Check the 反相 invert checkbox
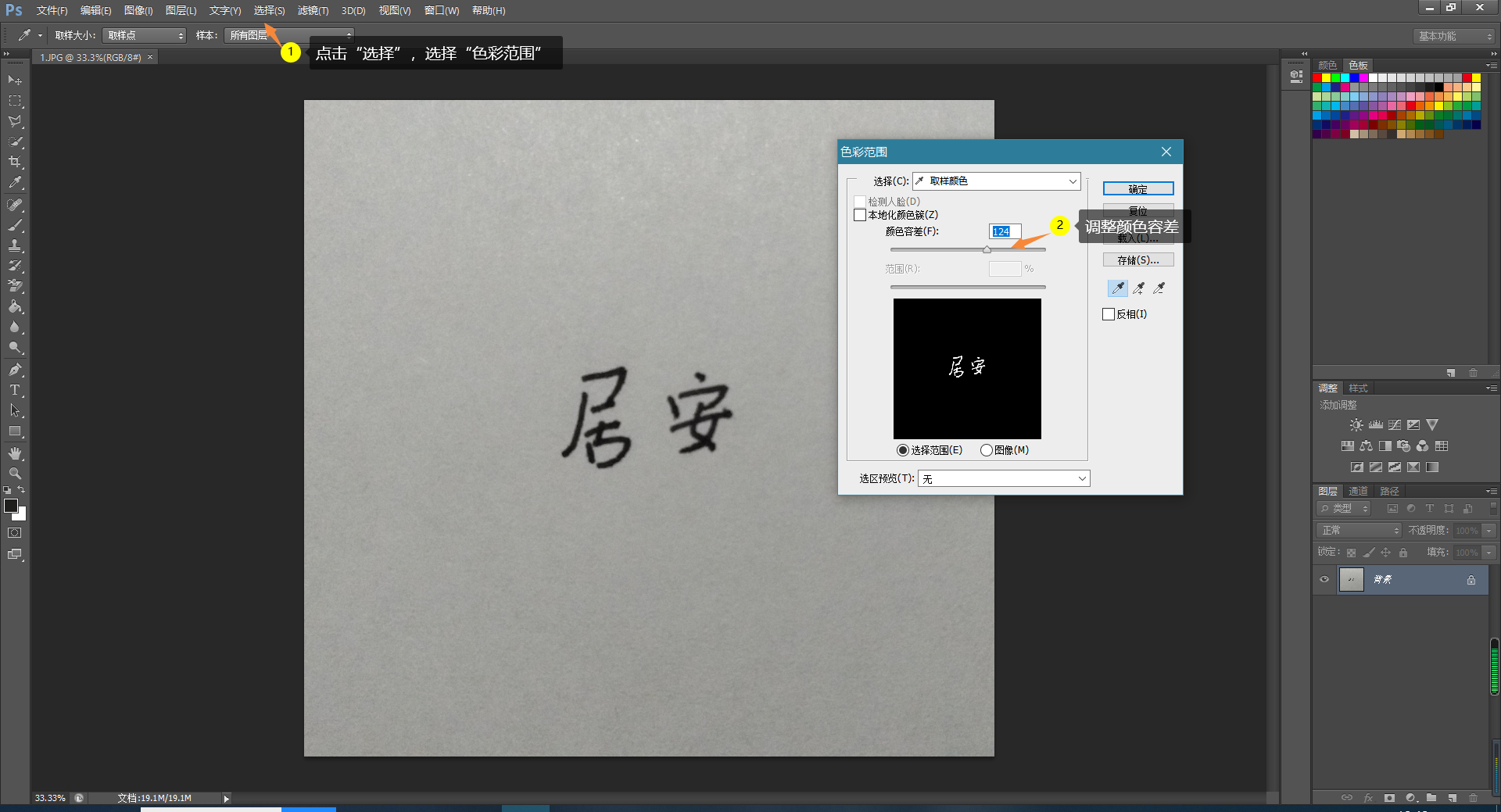 (x=1109, y=314)
